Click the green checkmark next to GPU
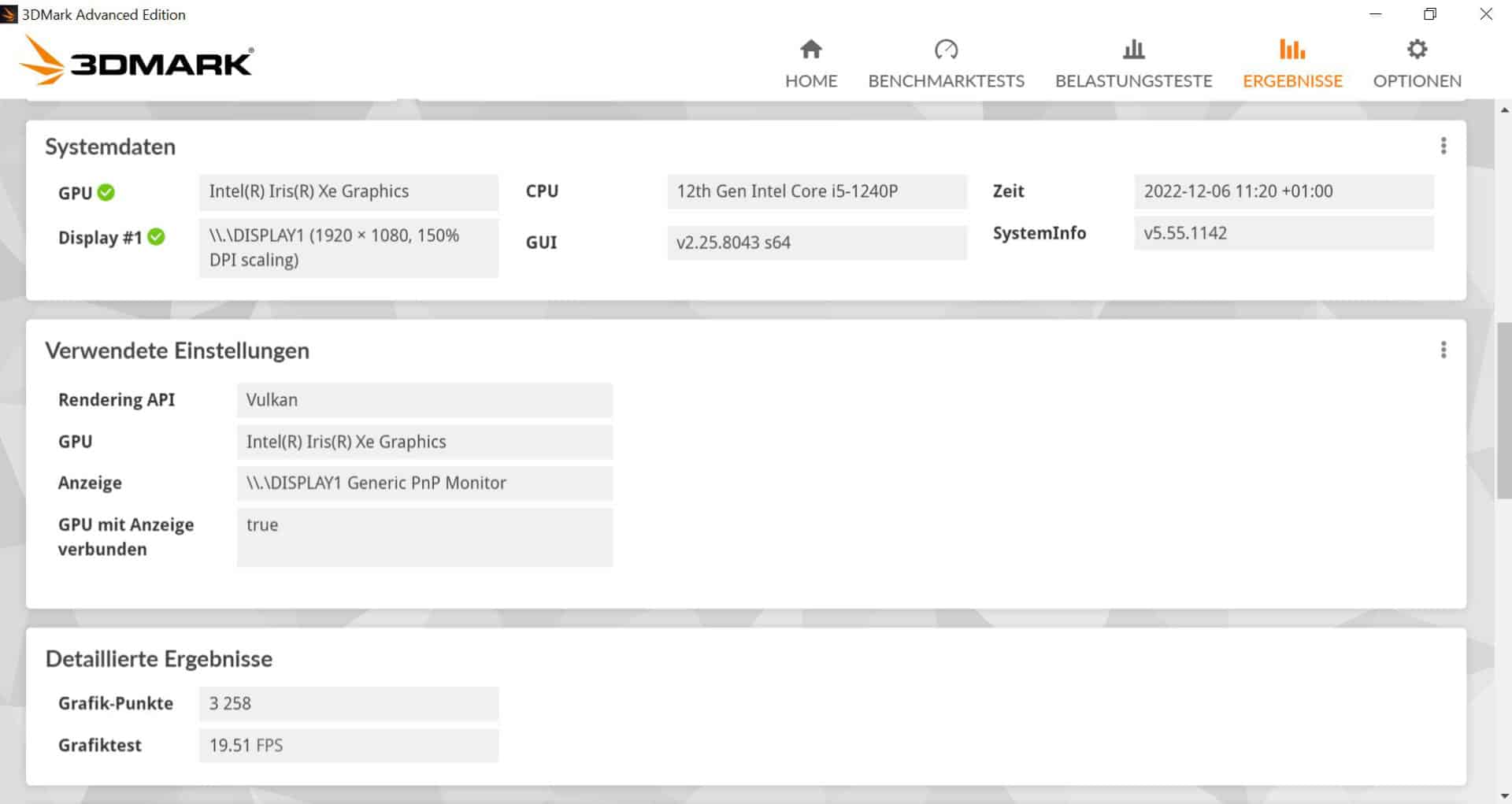 click(106, 192)
